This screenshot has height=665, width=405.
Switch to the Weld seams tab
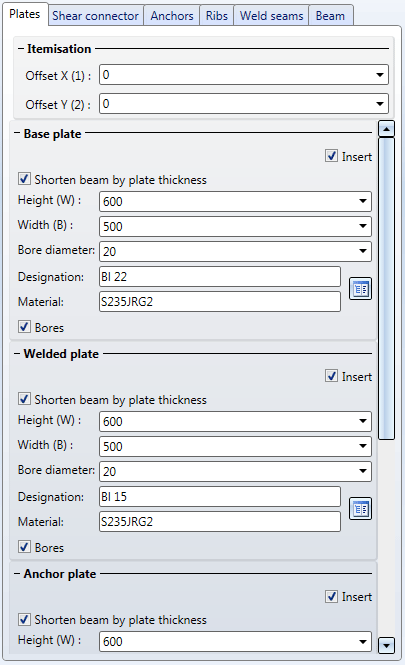click(x=271, y=16)
